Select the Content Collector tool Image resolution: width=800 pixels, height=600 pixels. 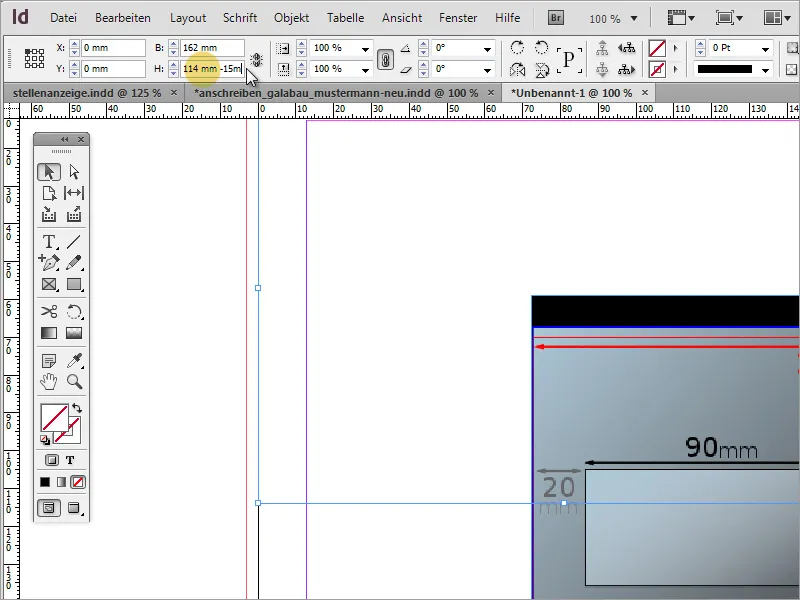(x=49, y=214)
